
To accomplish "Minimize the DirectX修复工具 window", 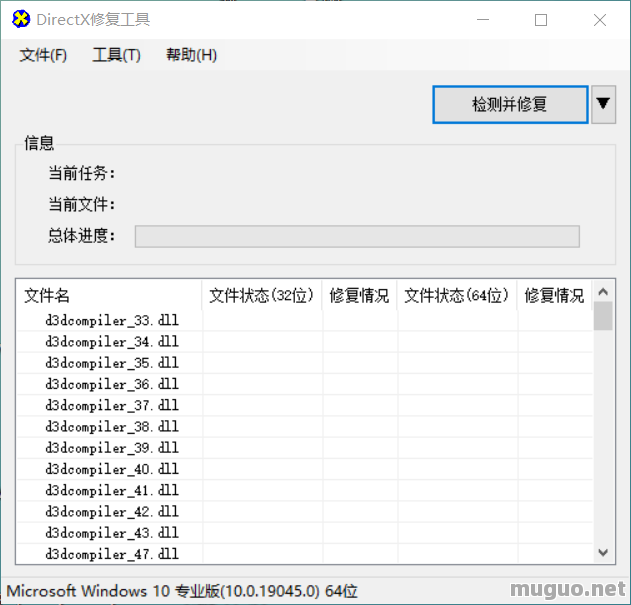I will (483, 20).
